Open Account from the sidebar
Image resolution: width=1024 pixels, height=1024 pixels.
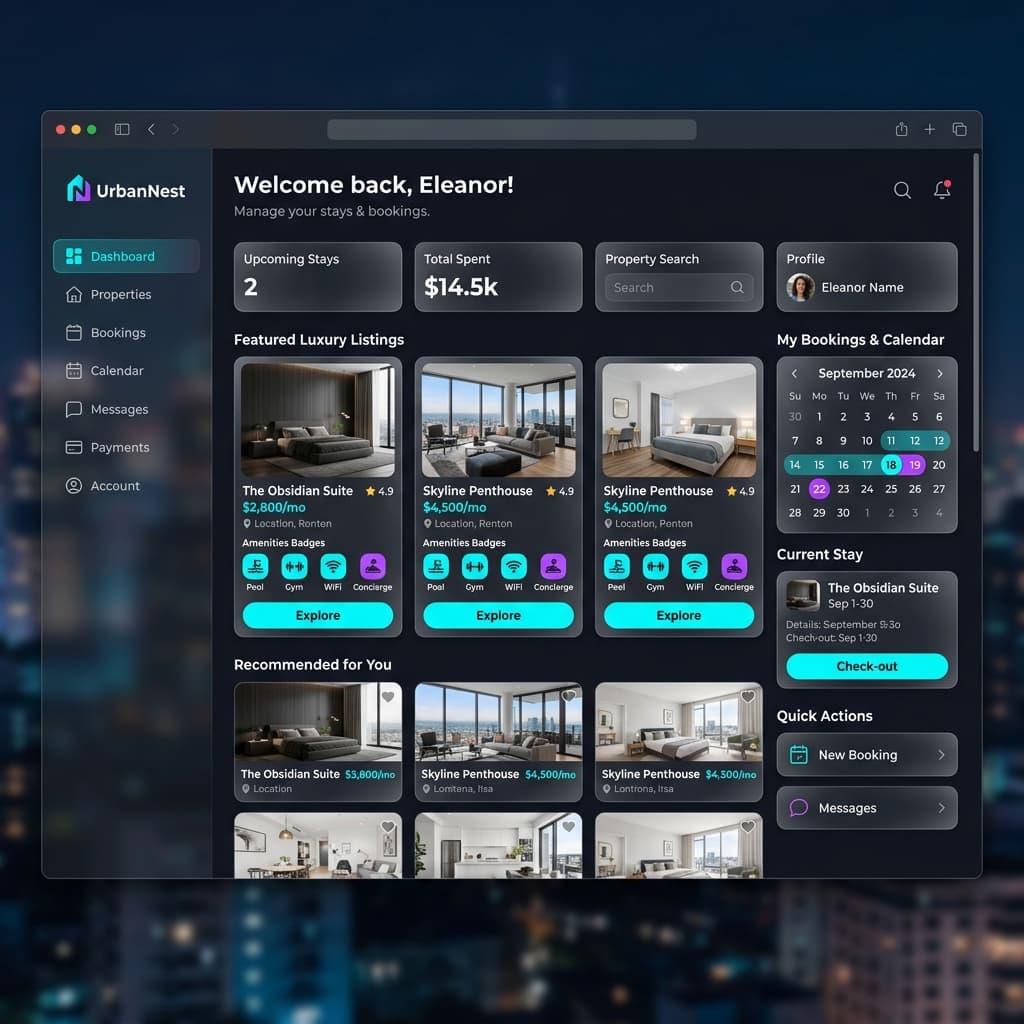pos(103,486)
